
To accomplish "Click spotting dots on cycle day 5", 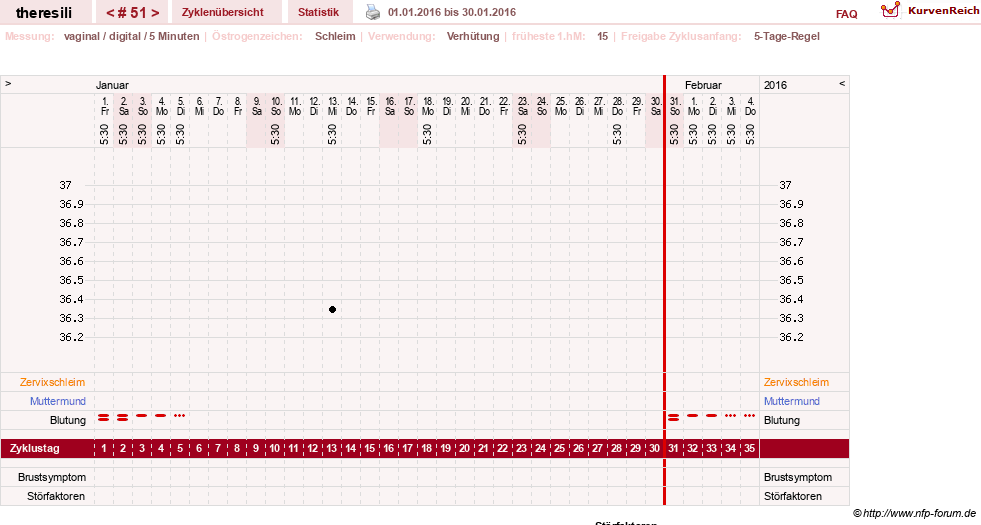I will pyautogui.click(x=180, y=415).
